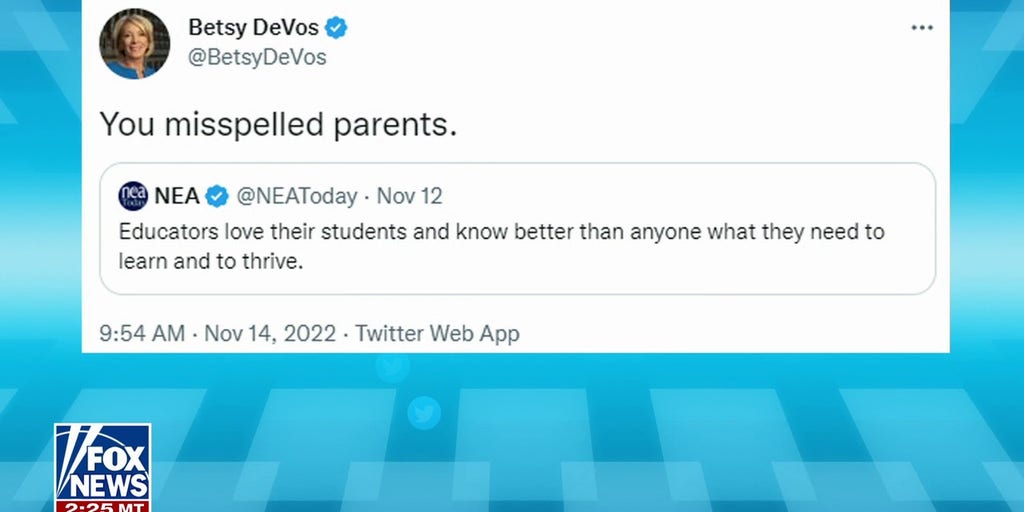The image size is (1024, 512).
Task: Click Betsy DeVos profile avatar photo
Action: [134, 43]
